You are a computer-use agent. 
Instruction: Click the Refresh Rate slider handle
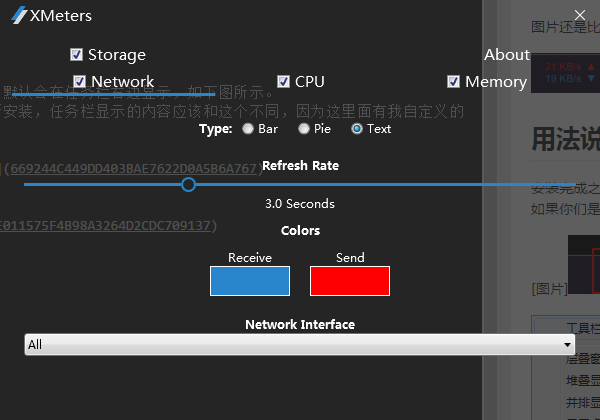[188, 184]
